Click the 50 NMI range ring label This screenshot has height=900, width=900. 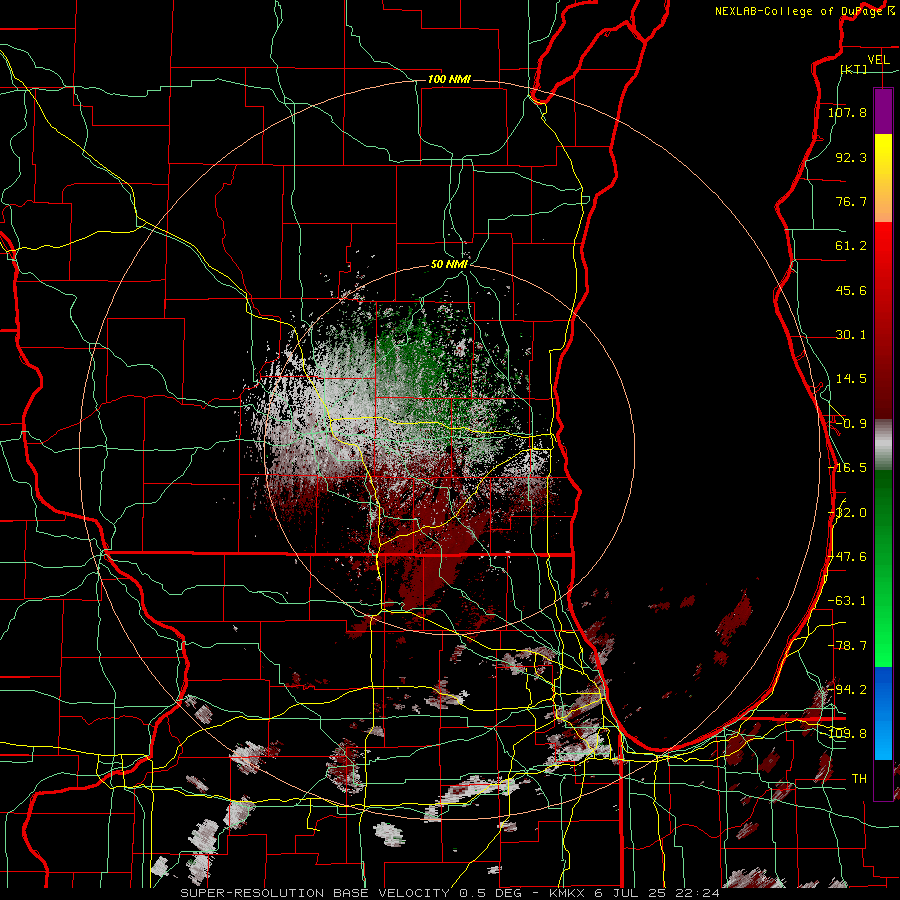pos(449,265)
